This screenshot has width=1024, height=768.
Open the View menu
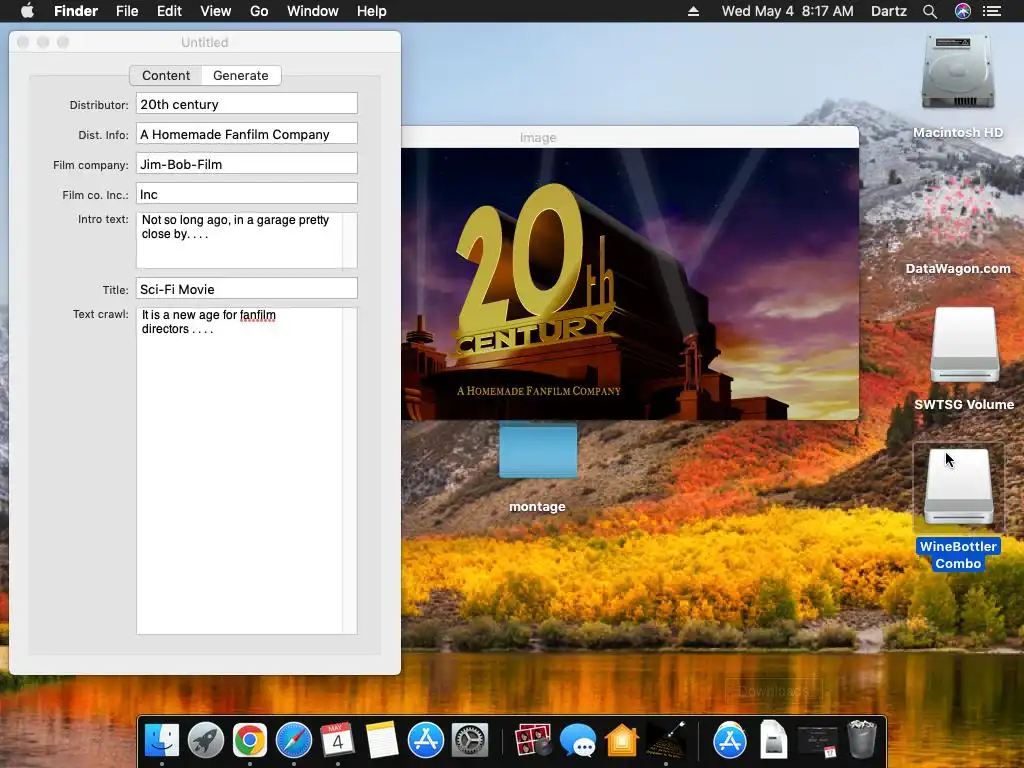point(216,11)
